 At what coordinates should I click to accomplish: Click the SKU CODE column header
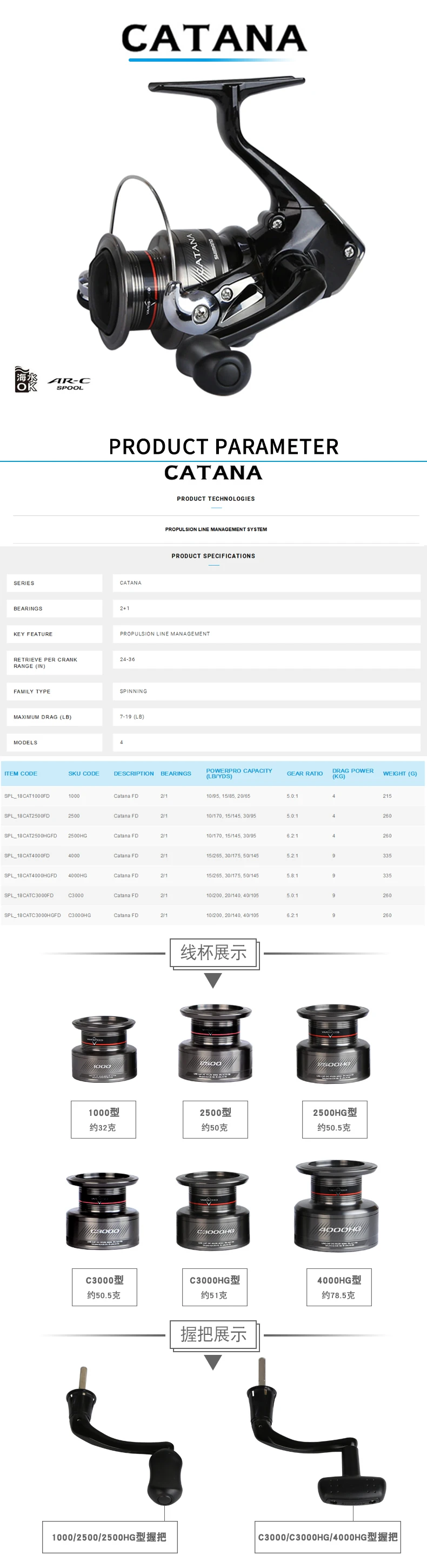[x=83, y=773]
